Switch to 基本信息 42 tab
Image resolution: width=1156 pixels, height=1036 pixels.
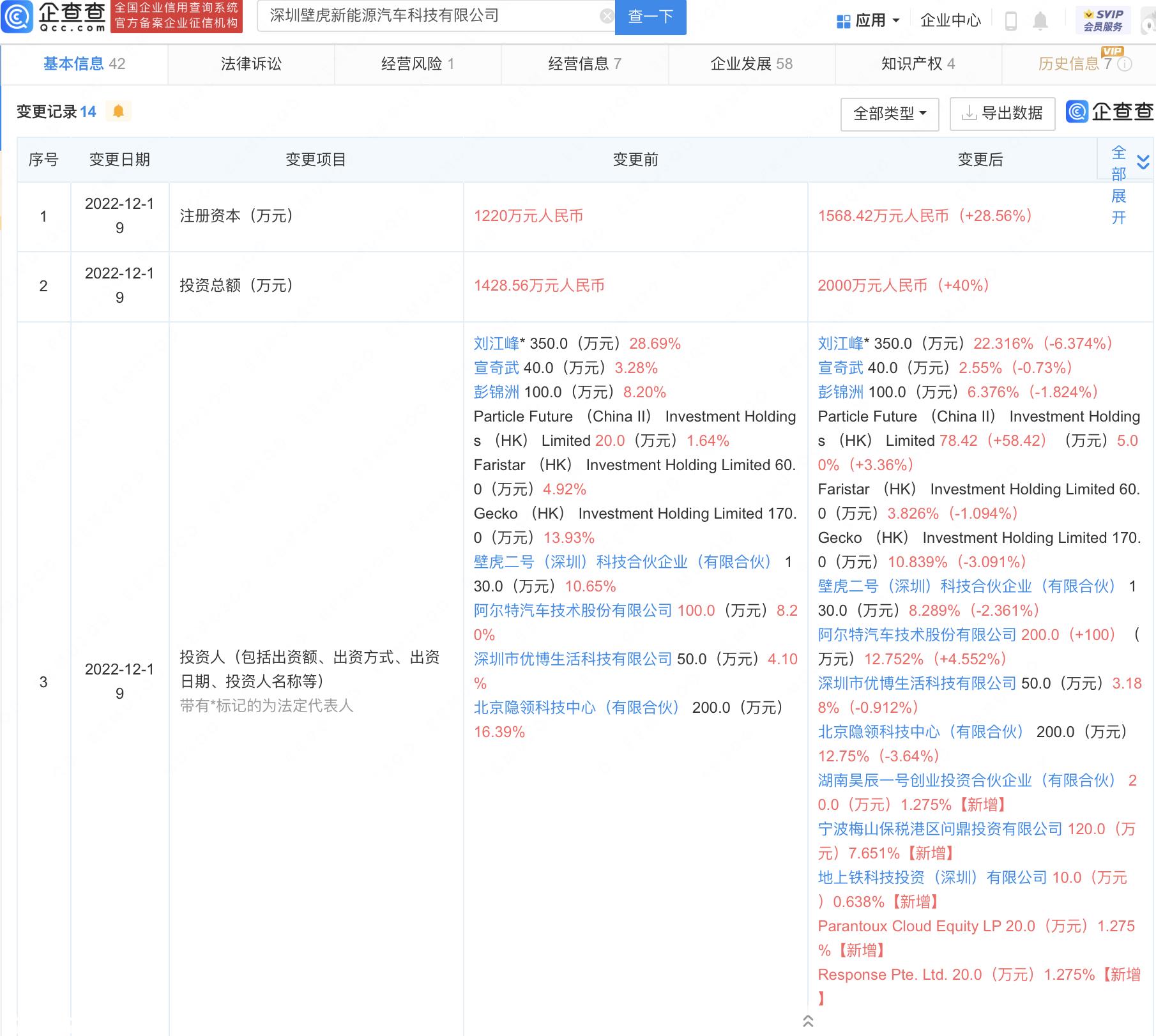84,64
